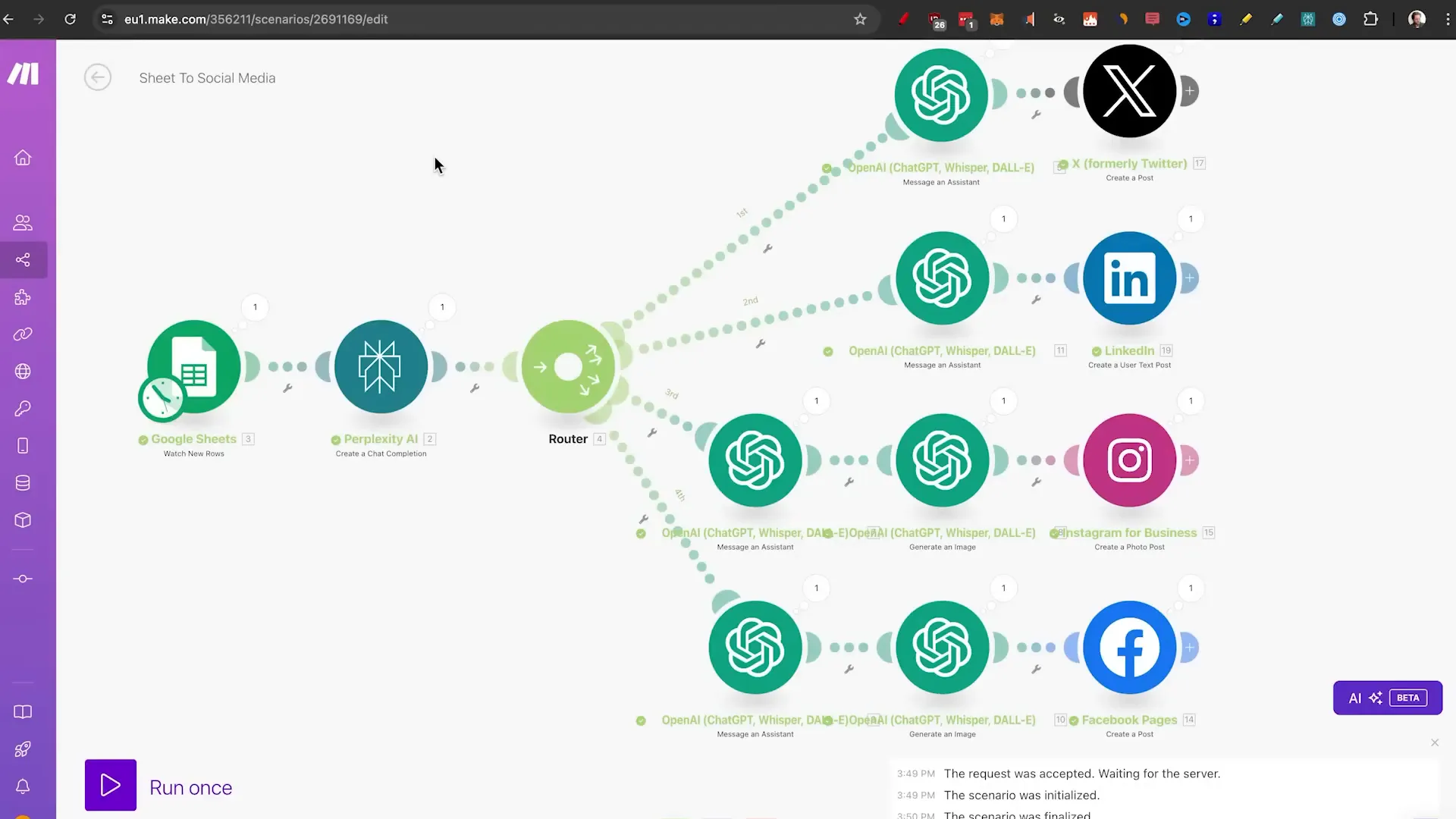Open operation bubble above LinkedIn module

[x=1191, y=219]
